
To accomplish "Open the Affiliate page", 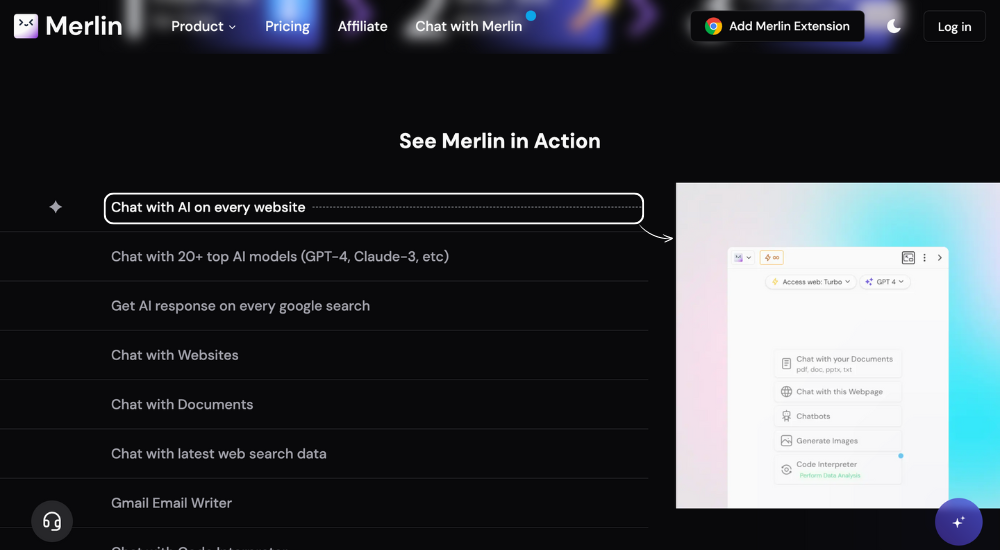I will point(362,26).
